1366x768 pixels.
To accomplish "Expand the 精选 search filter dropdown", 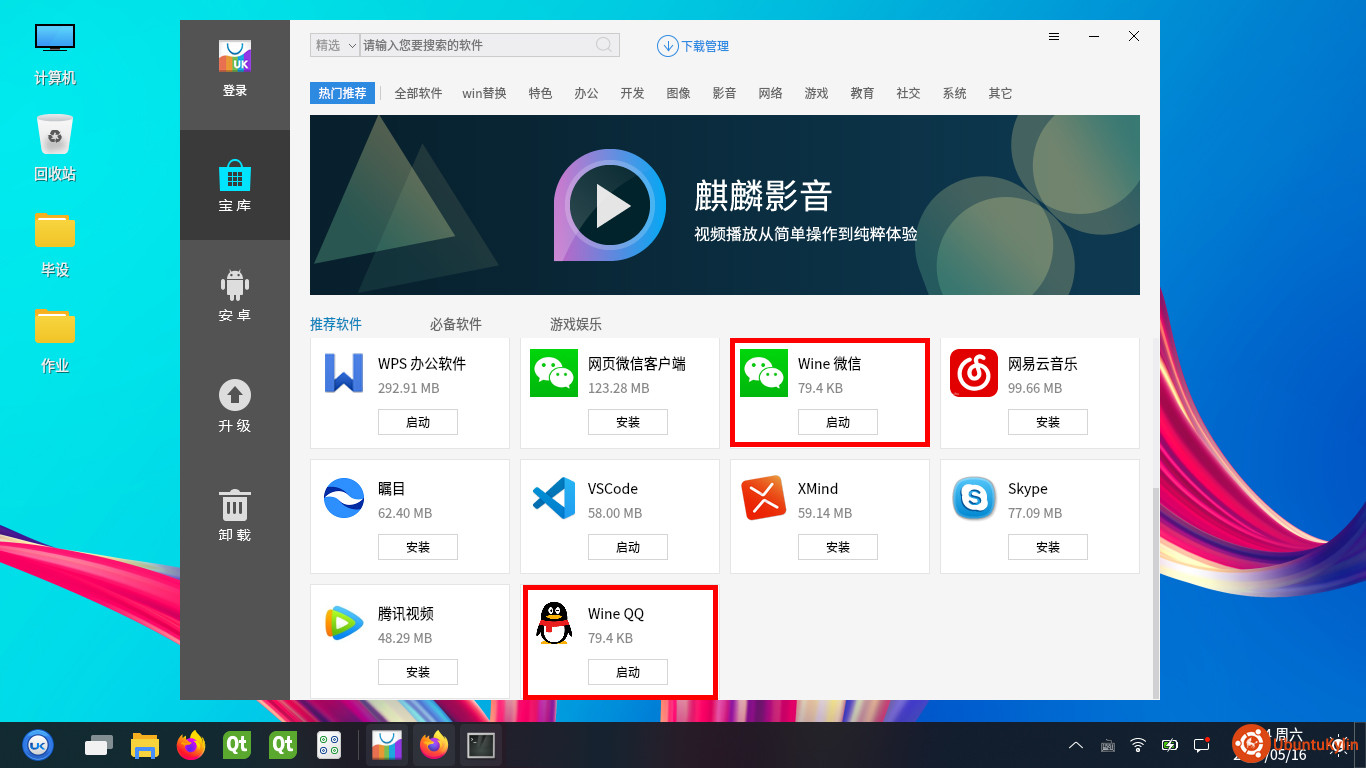I will pos(335,45).
